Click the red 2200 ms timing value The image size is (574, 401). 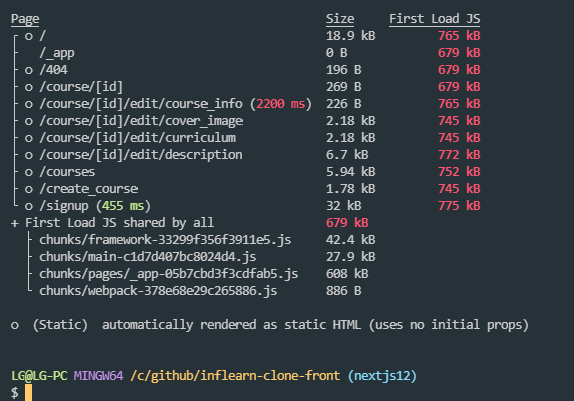[x=280, y=104]
